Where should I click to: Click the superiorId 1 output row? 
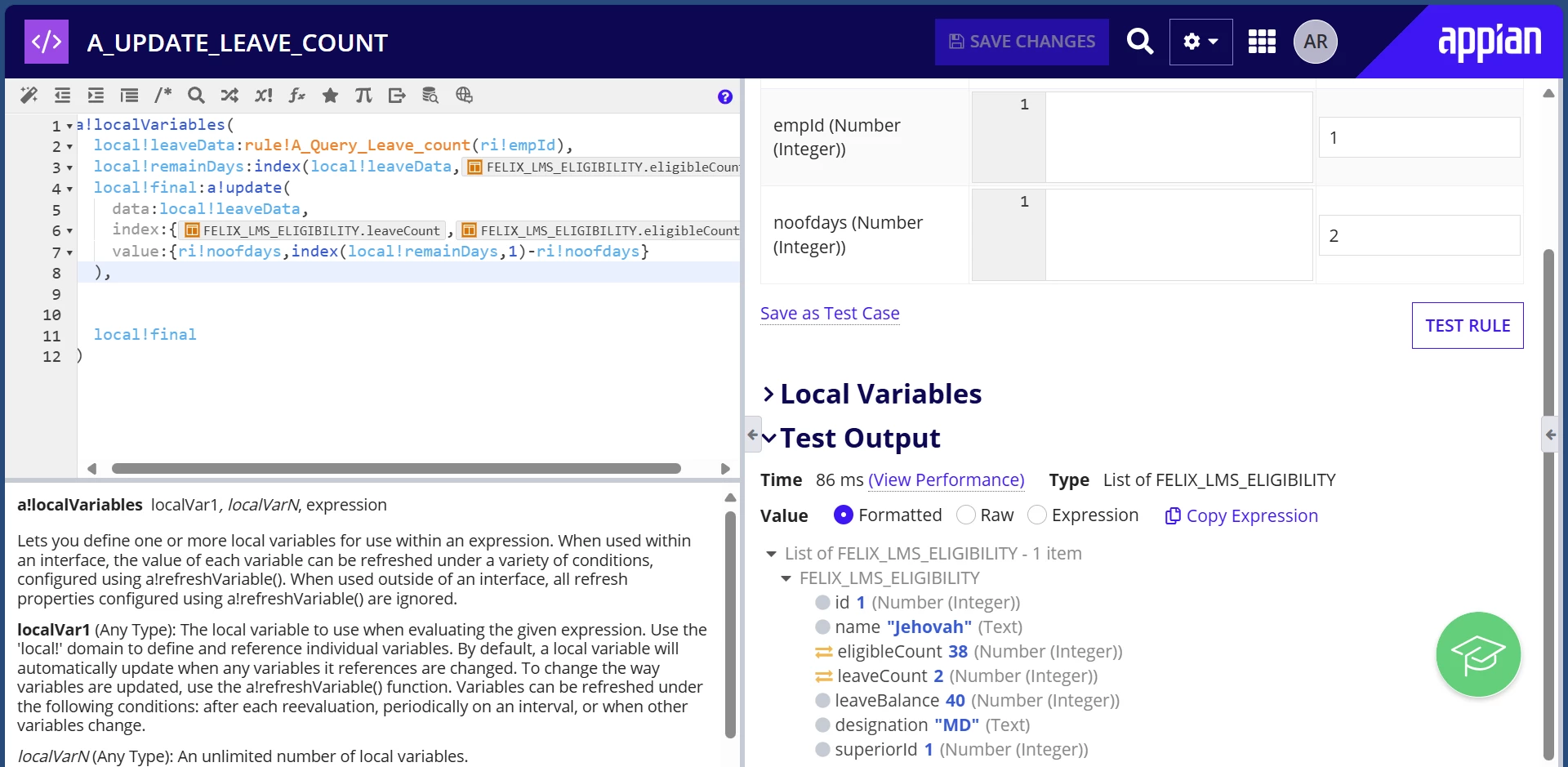(951, 750)
